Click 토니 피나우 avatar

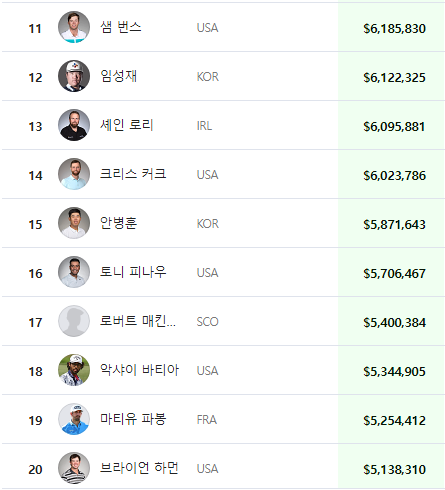pyautogui.click(x=74, y=272)
